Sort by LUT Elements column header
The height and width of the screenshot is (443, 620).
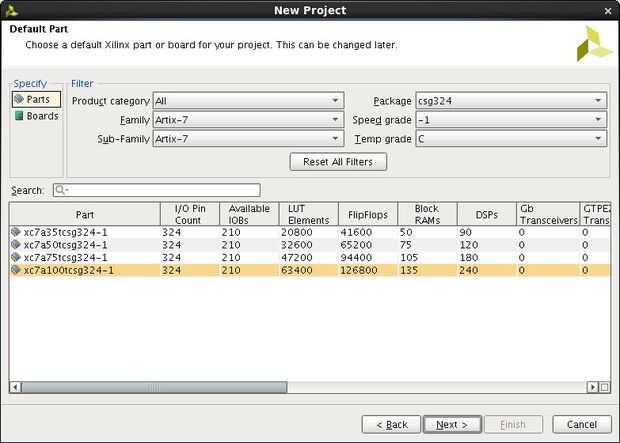308,214
